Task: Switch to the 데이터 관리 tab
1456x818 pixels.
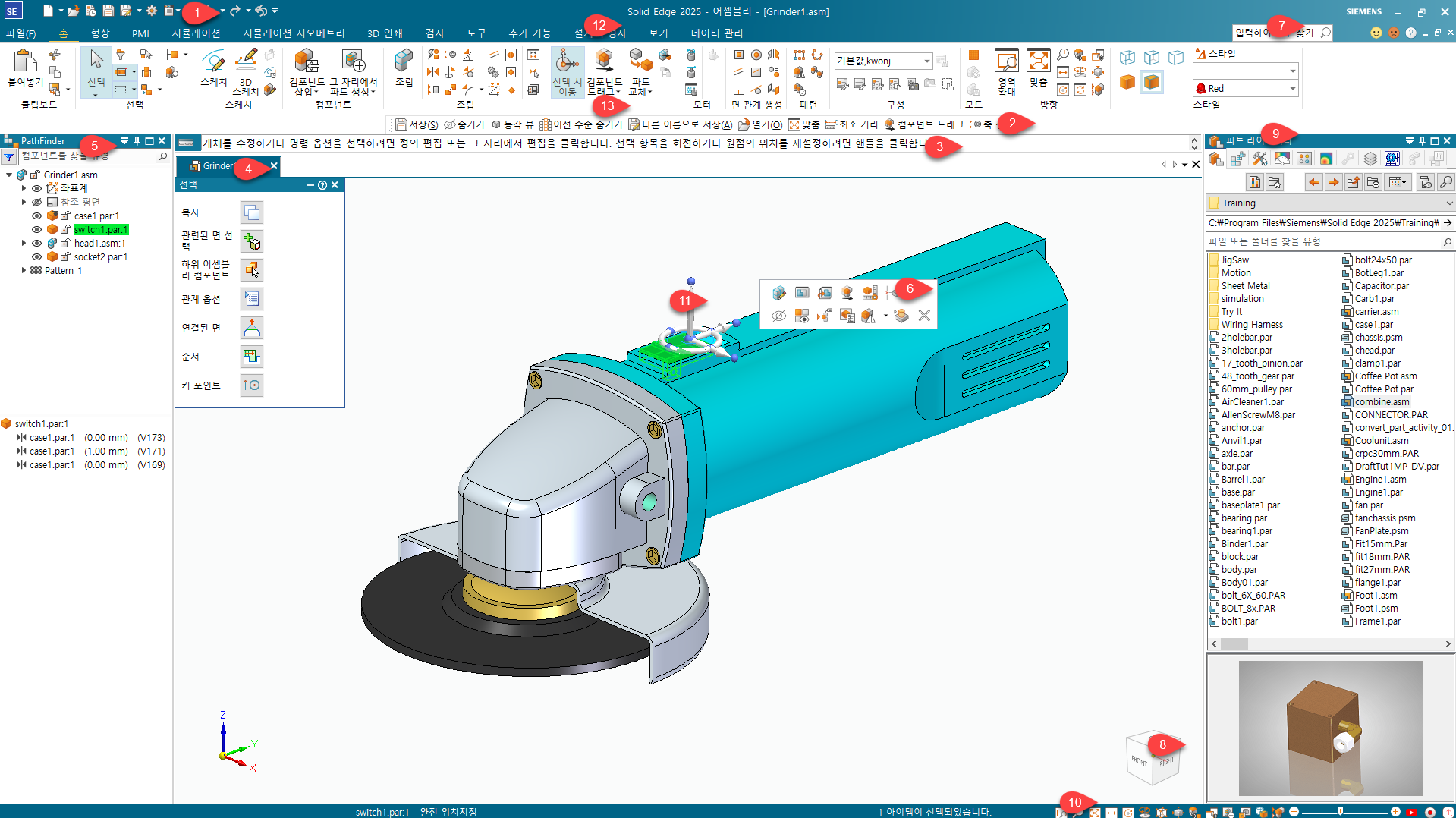Action: coord(716,33)
